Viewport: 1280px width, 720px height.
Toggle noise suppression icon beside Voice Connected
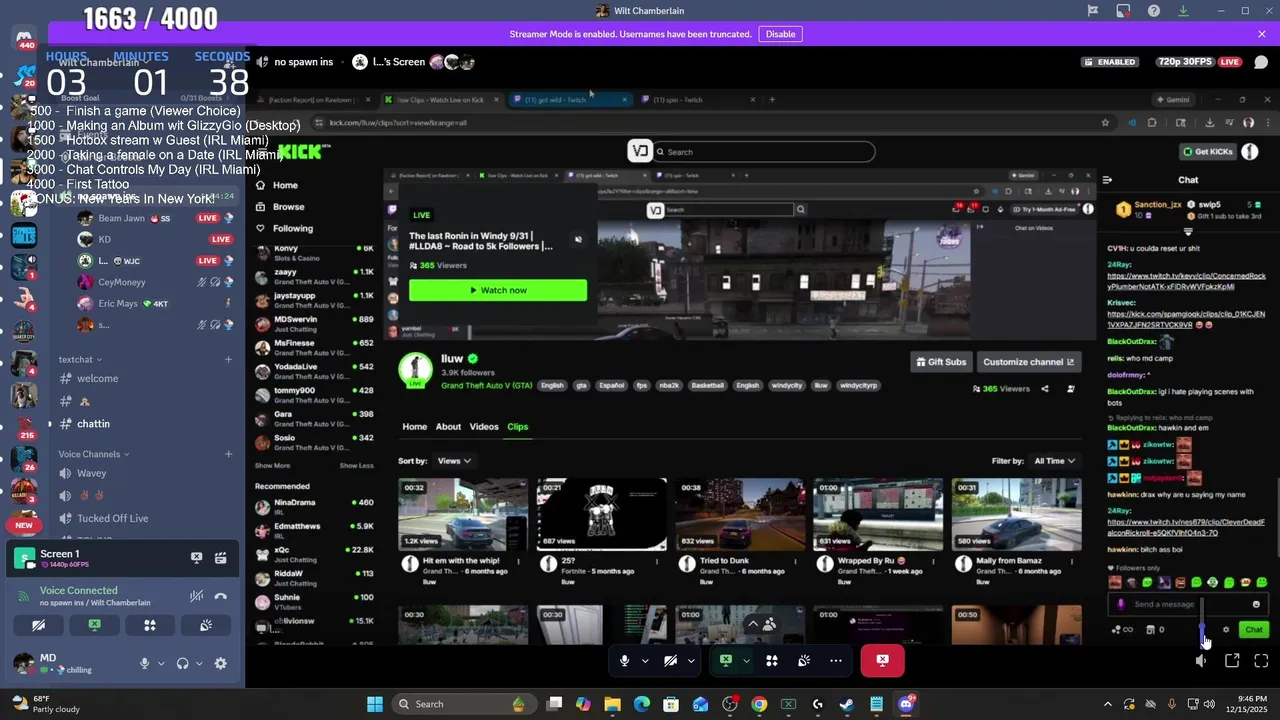point(197,596)
